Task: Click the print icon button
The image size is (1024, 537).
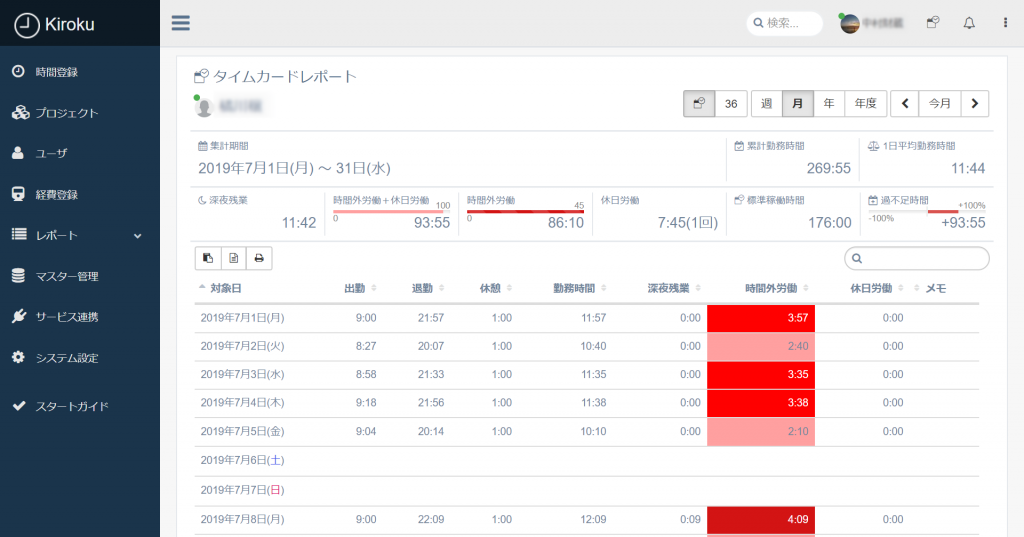Action: pos(259,258)
